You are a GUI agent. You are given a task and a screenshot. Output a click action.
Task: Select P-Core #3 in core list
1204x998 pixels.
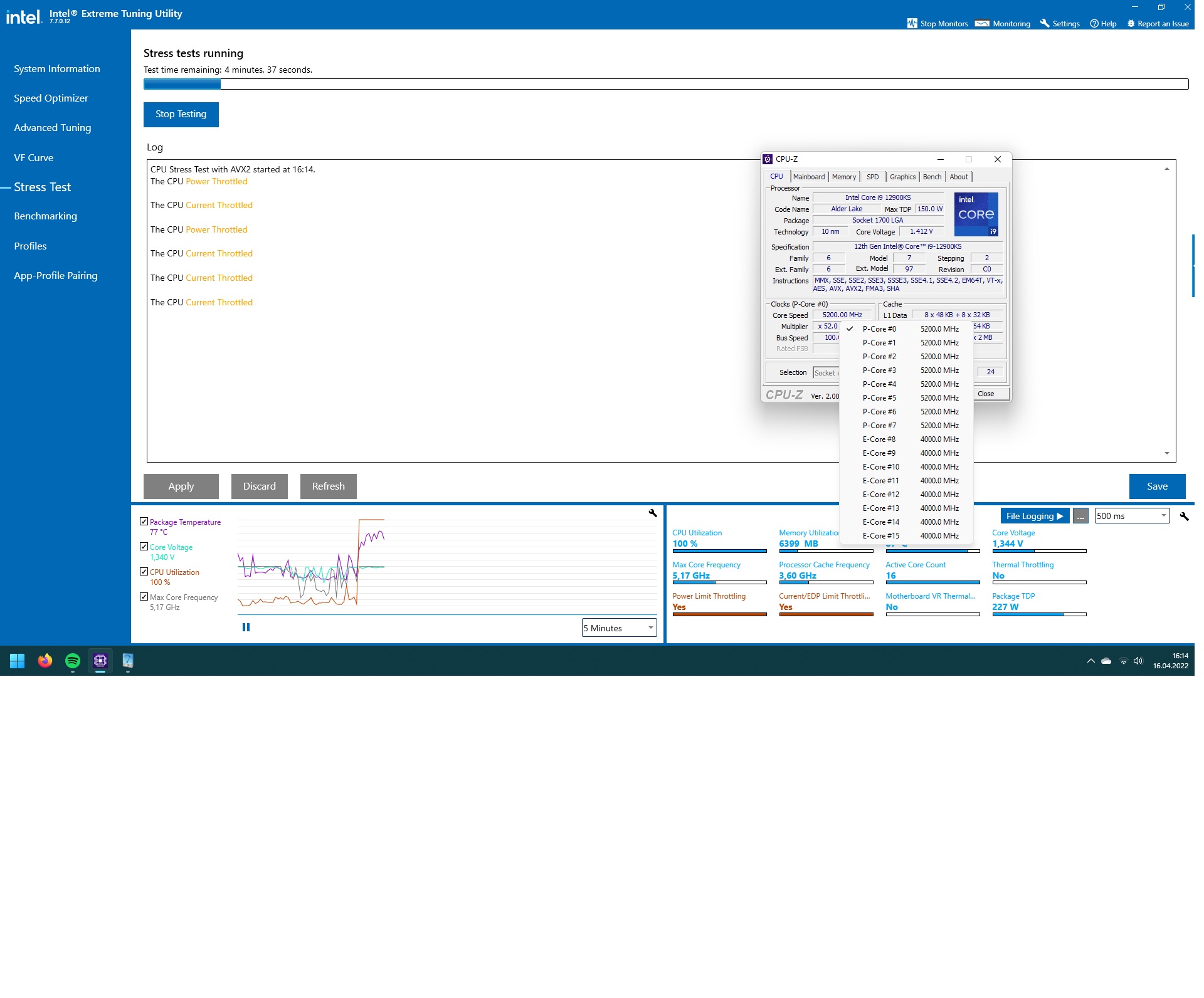tap(879, 370)
